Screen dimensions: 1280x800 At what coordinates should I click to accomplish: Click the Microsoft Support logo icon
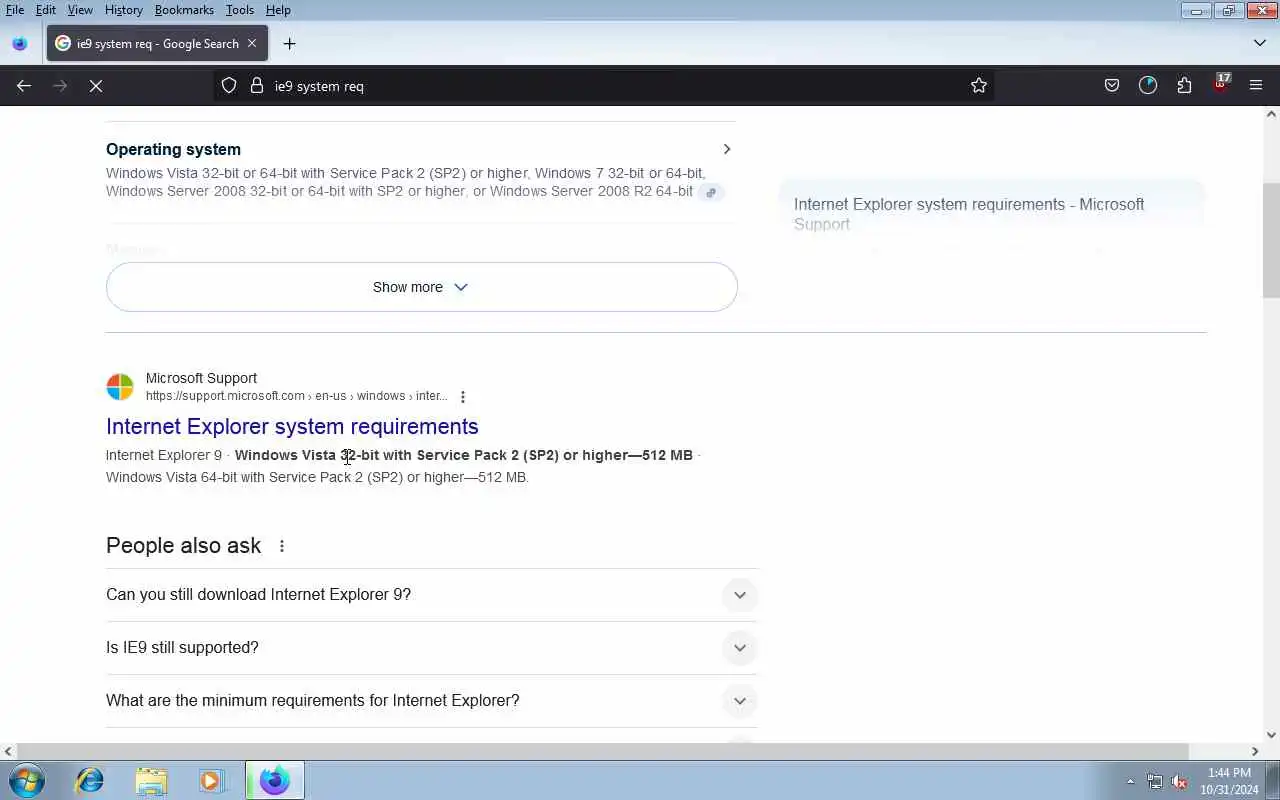tap(120, 386)
